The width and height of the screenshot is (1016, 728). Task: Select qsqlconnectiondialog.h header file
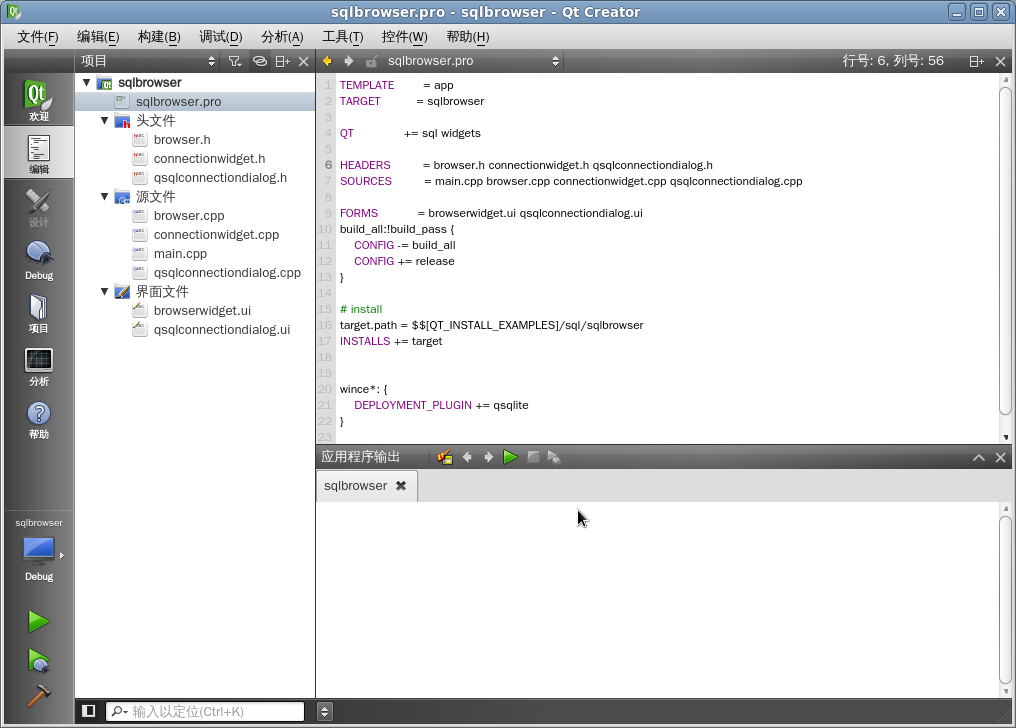(220, 177)
